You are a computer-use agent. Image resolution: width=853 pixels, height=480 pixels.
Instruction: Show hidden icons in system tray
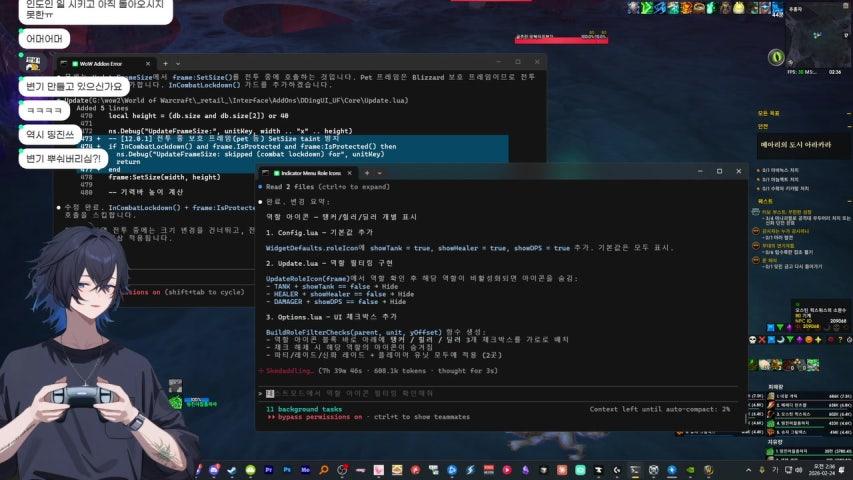coord(749,470)
